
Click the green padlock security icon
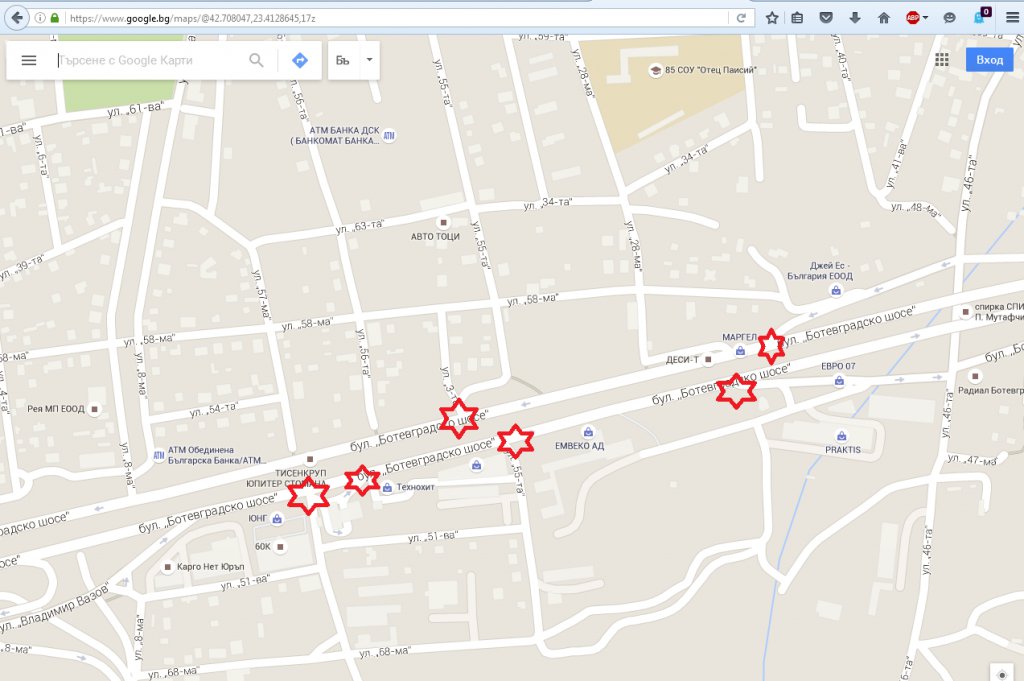click(x=54, y=18)
